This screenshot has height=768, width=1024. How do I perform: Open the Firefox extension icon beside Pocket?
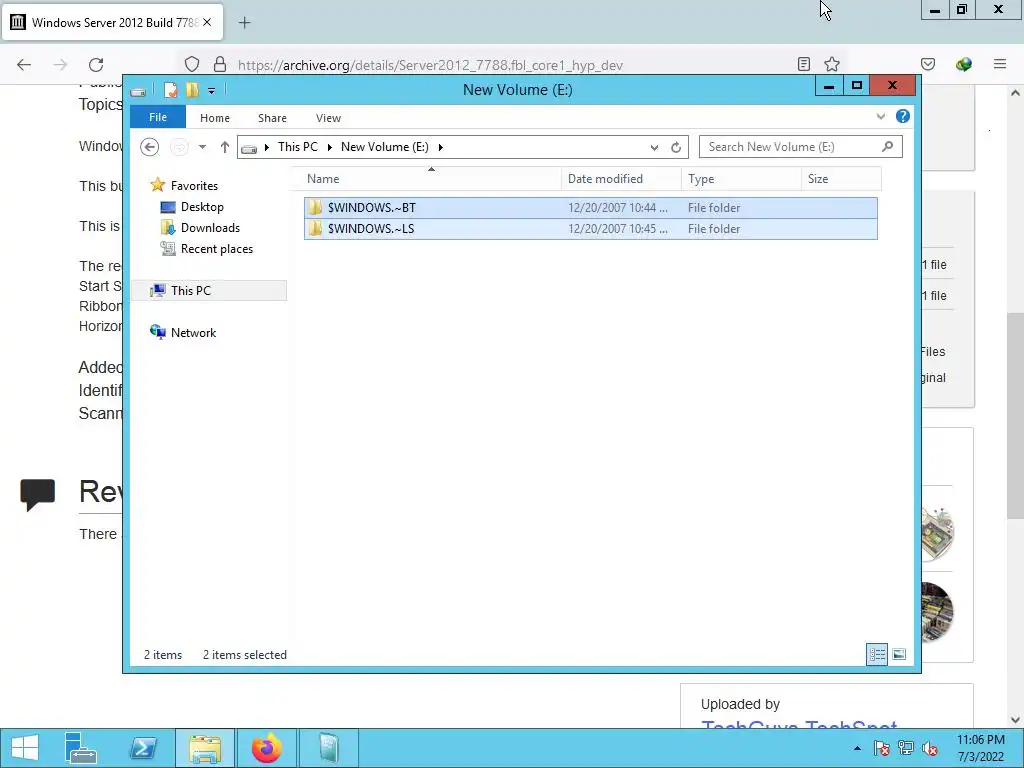click(x=964, y=64)
